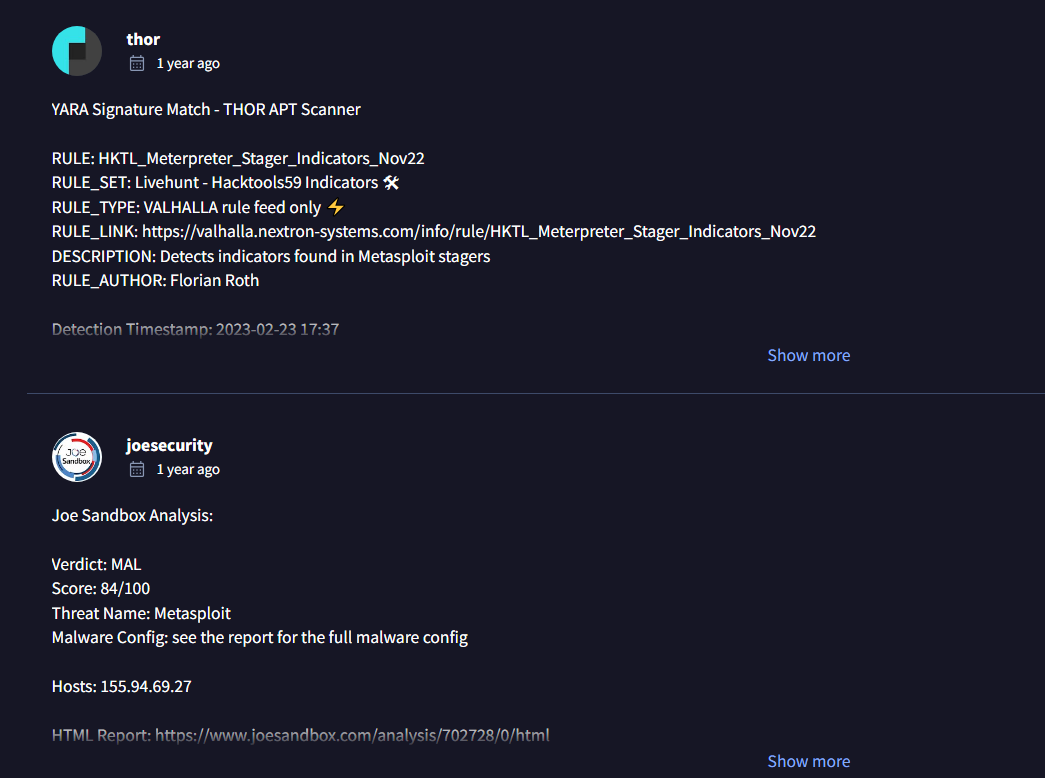Click the host IP 155.94.69.27
The width and height of the screenshot is (1045, 778).
tap(147, 687)
